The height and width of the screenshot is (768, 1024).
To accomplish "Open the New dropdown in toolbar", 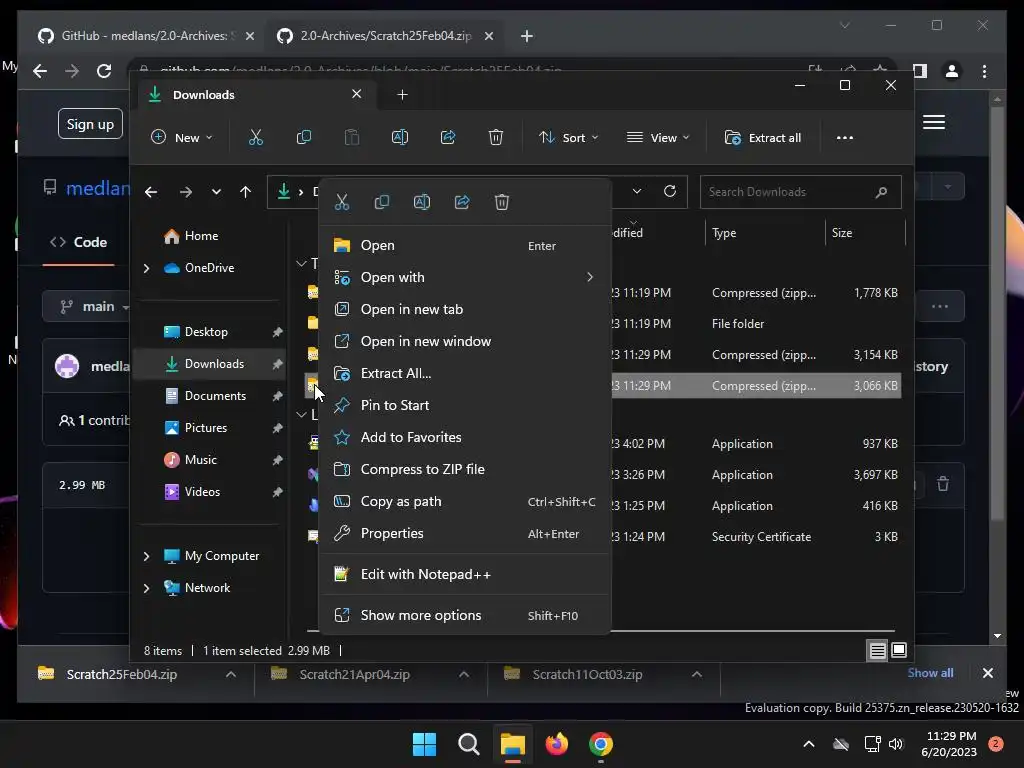I will pos(182,138).
